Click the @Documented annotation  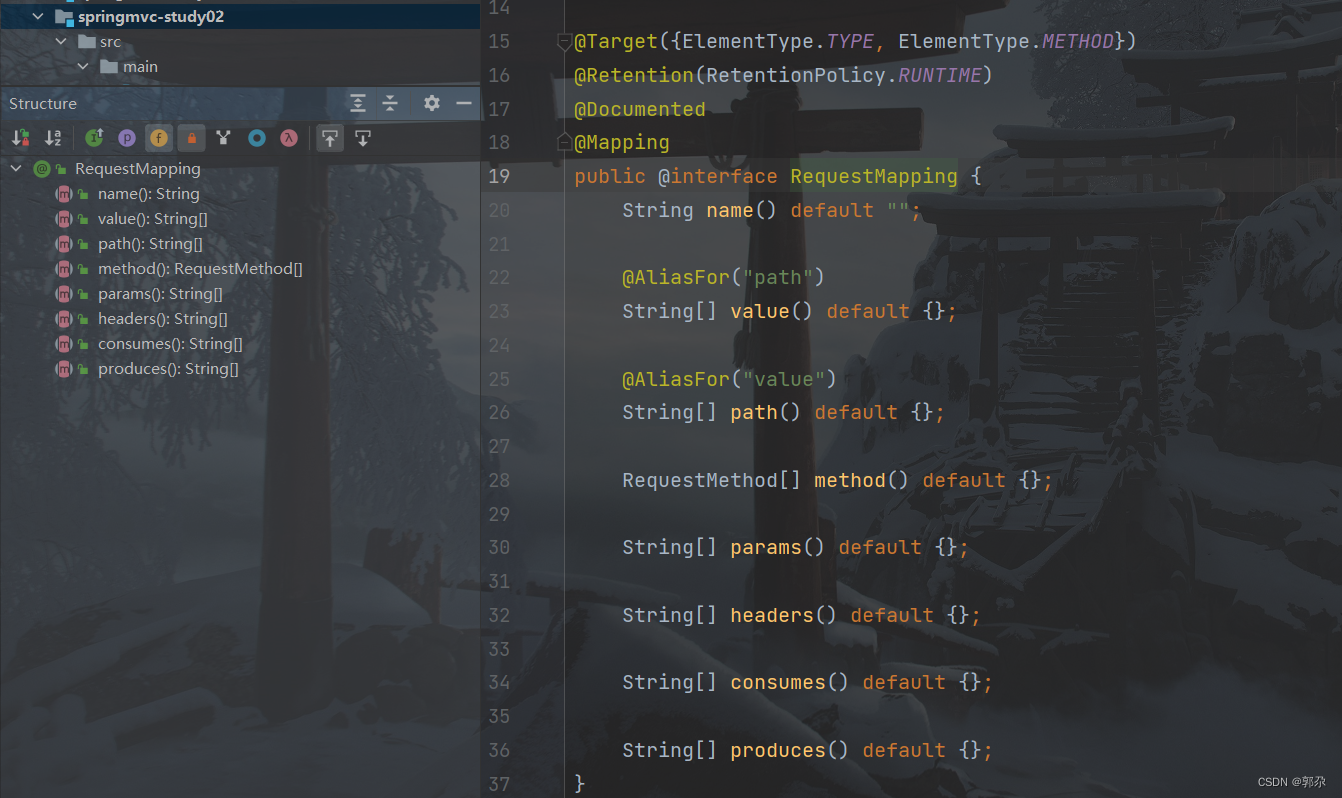click(640, 109)
